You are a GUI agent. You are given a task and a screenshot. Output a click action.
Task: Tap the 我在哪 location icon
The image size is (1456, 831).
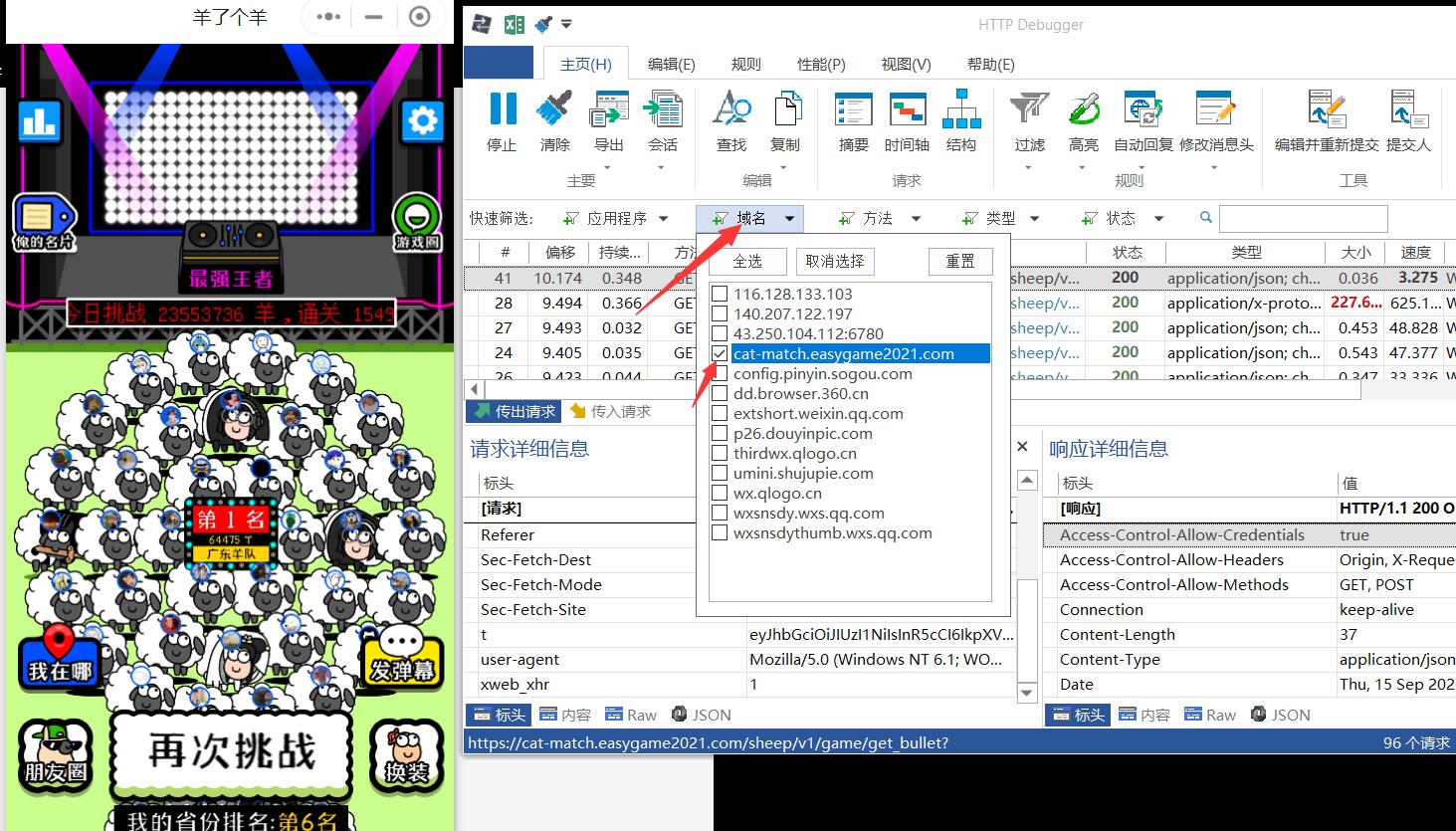coord(59,656)
